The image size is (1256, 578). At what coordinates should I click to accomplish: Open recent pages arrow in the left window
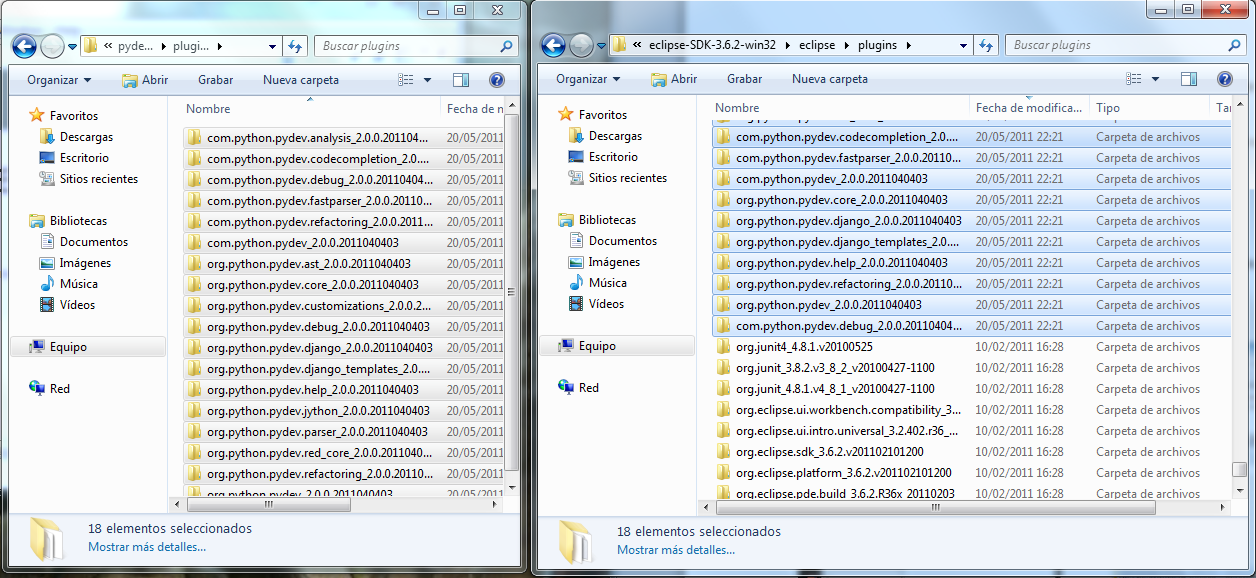pyautogui.click(x=72, y=46)
